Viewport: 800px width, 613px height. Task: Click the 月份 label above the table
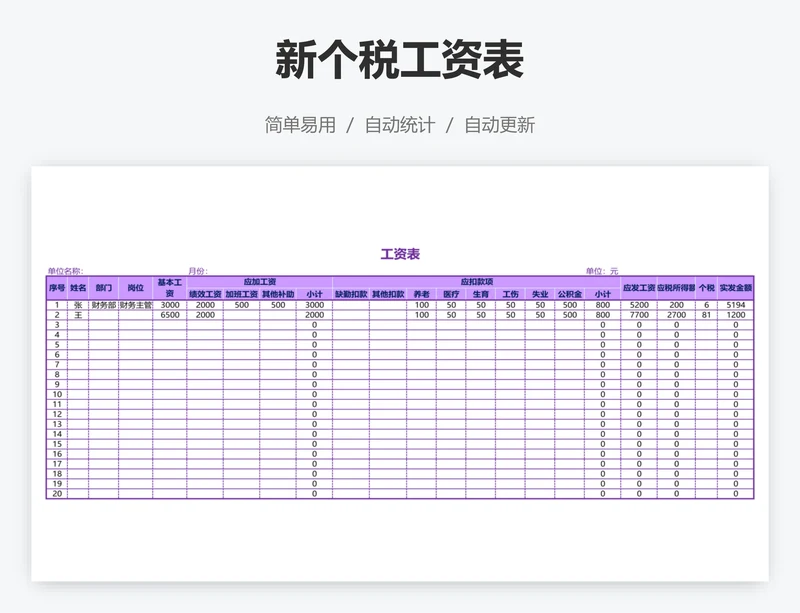(198, 271)
